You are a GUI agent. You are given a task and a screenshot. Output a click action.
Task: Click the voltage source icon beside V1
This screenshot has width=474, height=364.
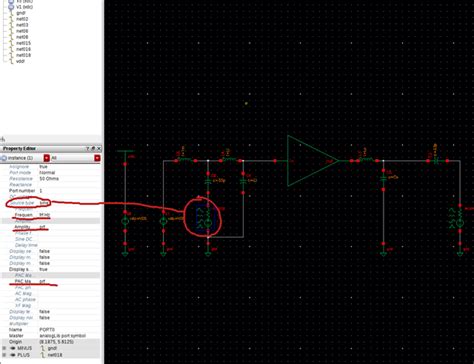click(x=11, y=7)
